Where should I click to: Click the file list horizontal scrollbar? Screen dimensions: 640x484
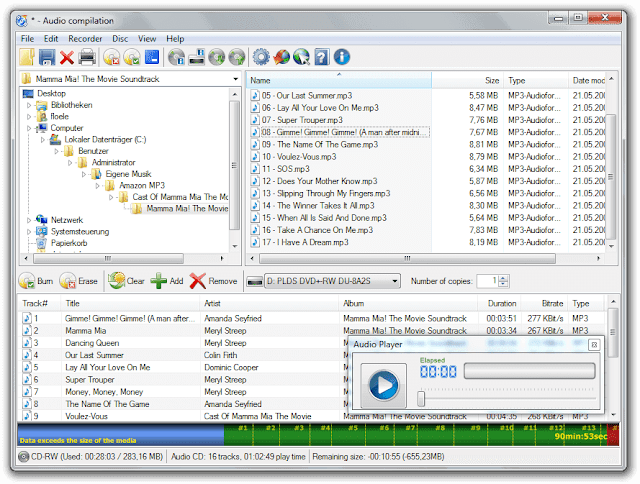point(407,258)
